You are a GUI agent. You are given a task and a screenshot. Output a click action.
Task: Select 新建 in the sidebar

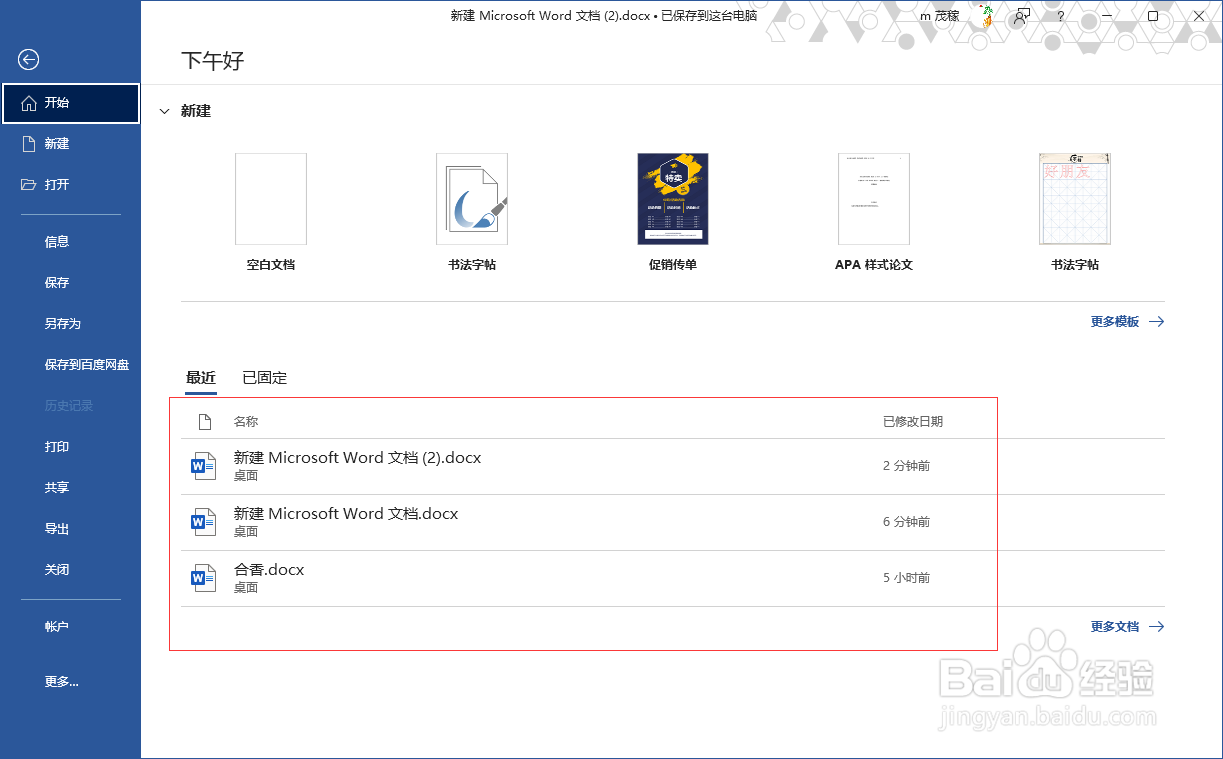(x=71, y=144)
